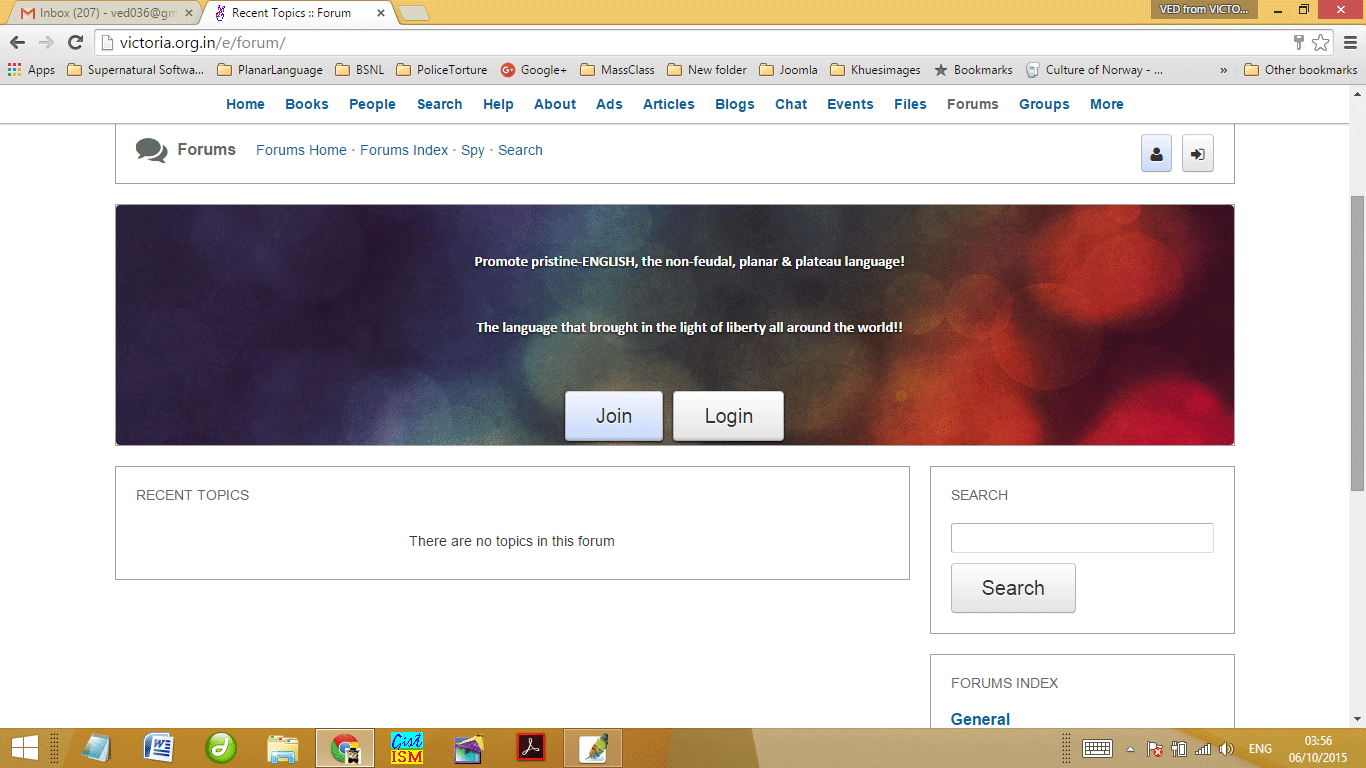
Task: Switch to Chrome in the taskbar
Action: click(345, 747)
